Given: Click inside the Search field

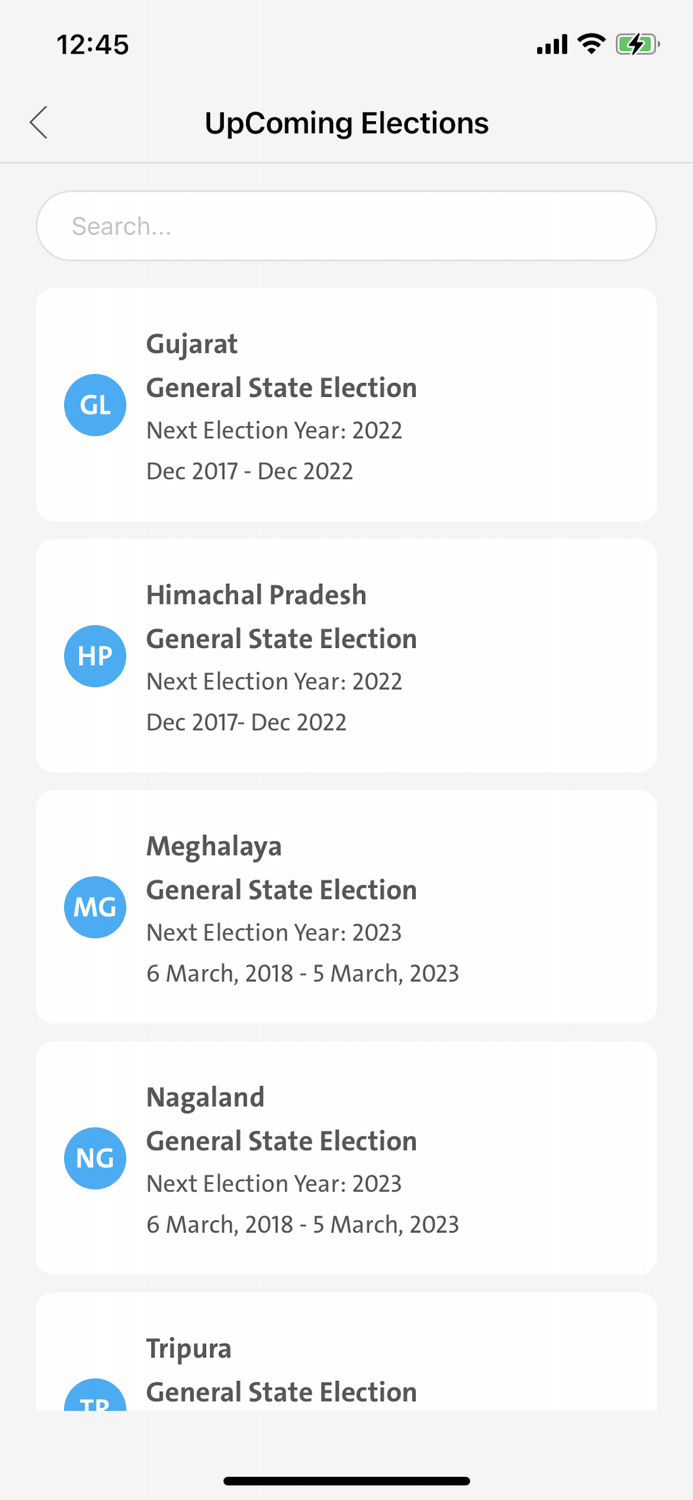Looking at the screenshot, I should point(346,226).
